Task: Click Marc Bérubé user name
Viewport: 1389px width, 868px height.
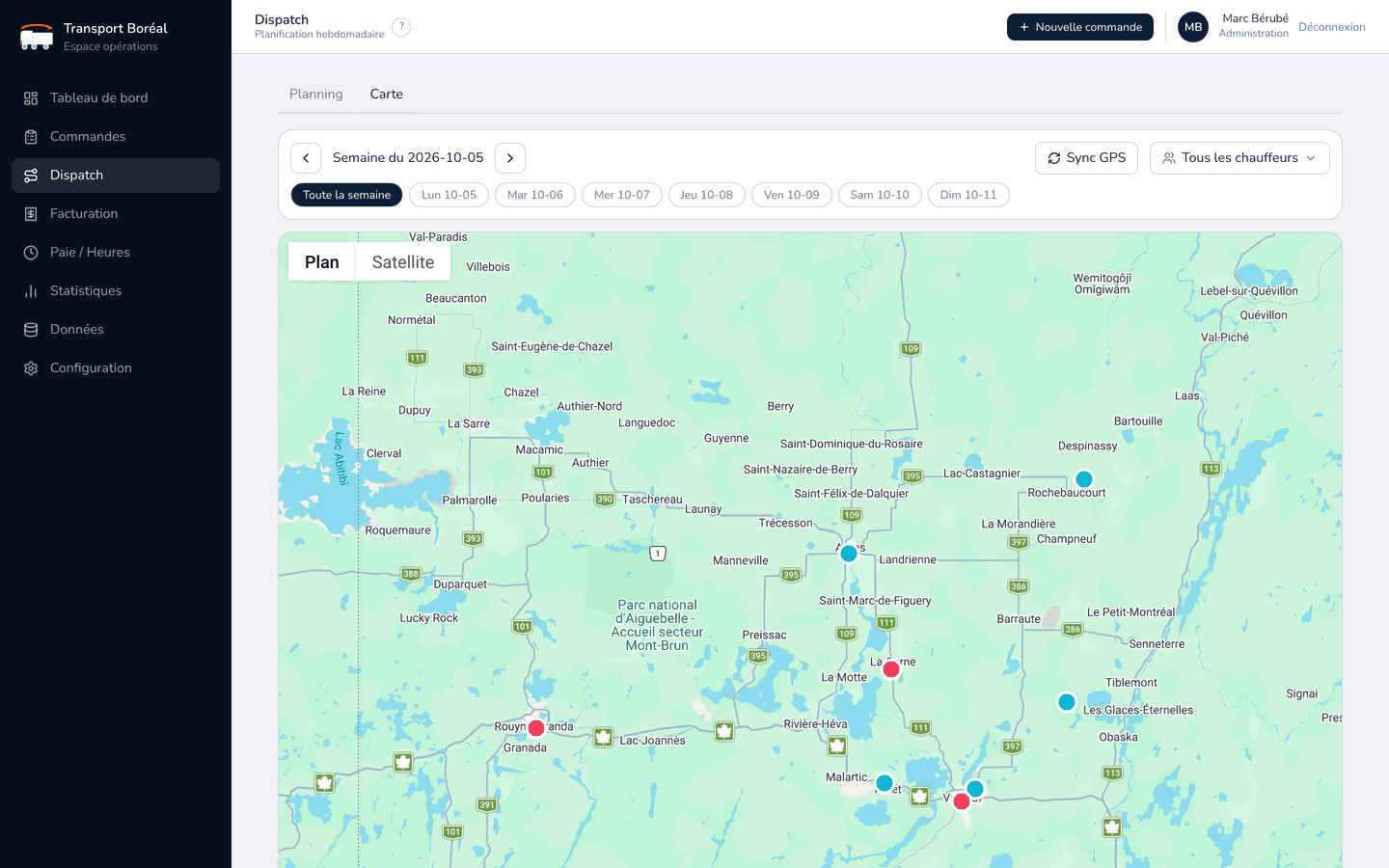Action: coord(1255,18)
